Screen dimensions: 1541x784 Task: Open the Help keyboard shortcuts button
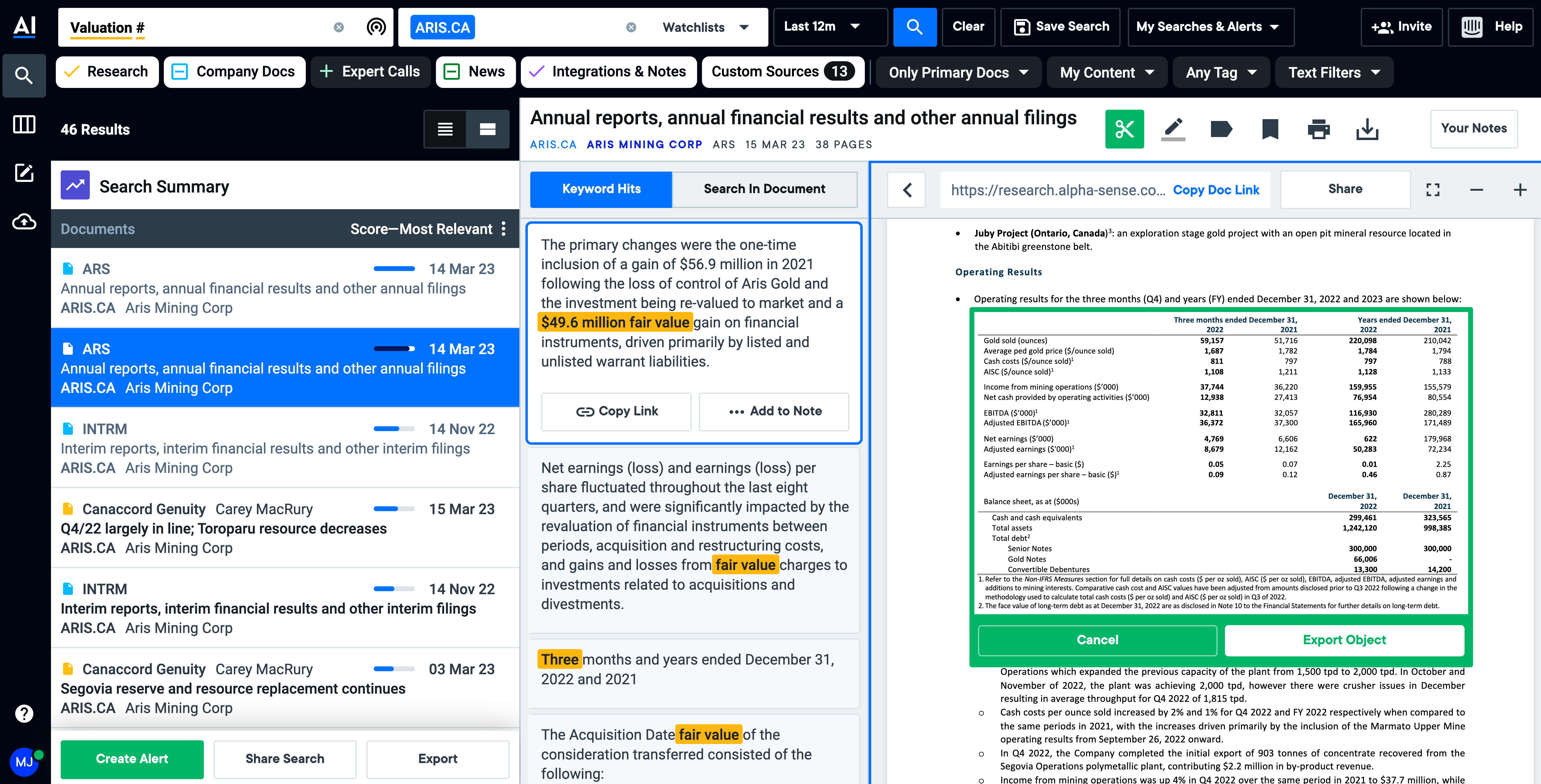coord(1490,27)
